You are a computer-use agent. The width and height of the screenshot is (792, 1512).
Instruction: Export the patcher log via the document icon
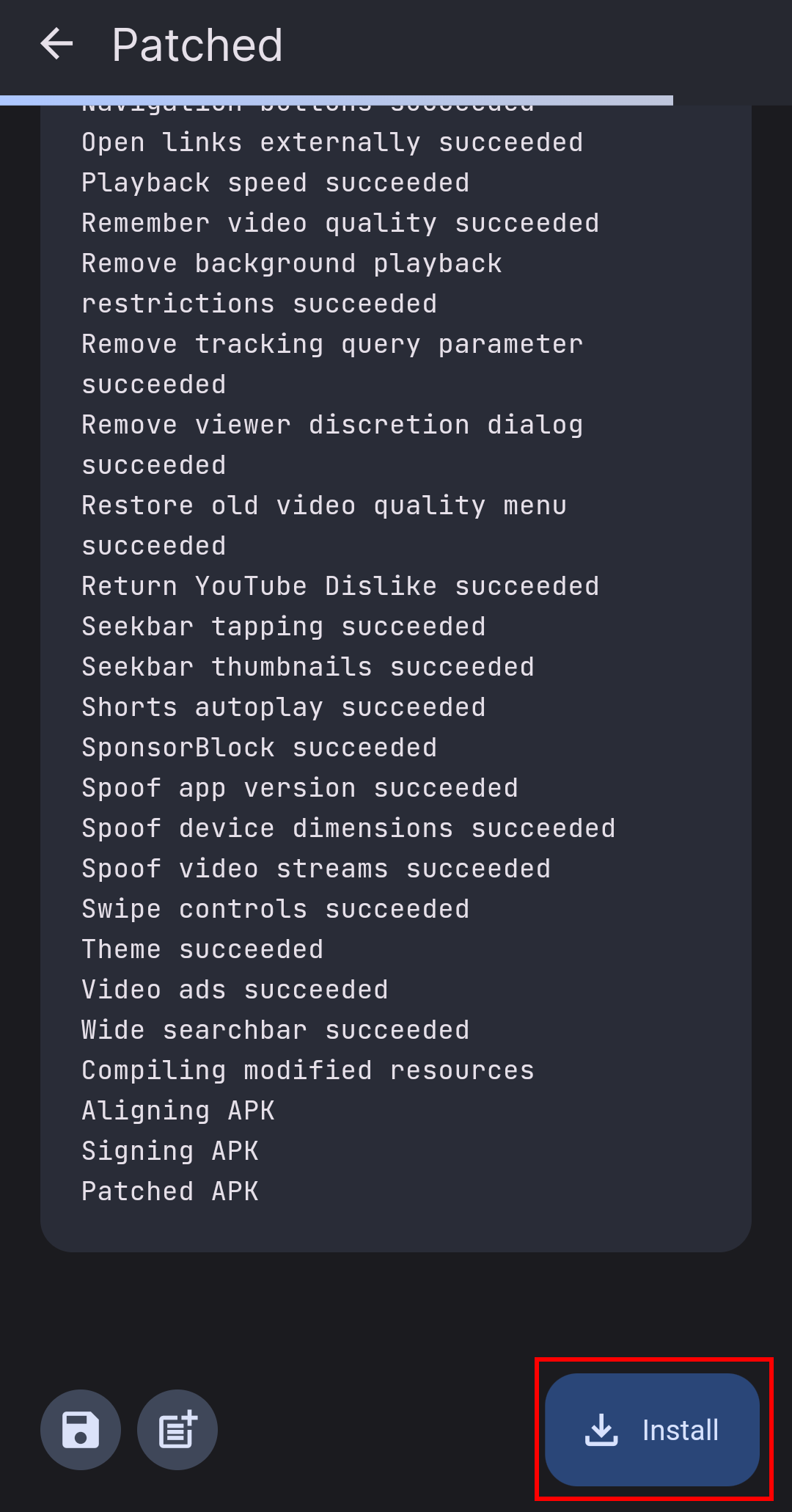point(177,1430)
